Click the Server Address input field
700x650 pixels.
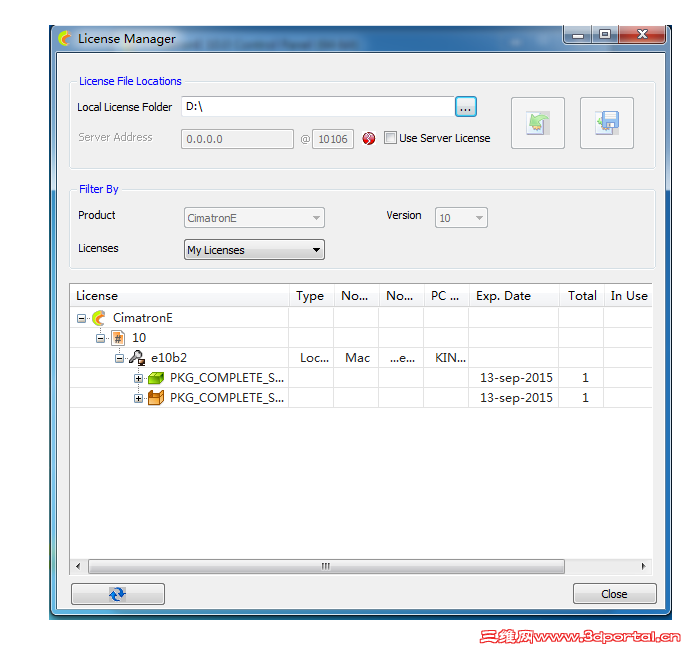click(237, 139)
